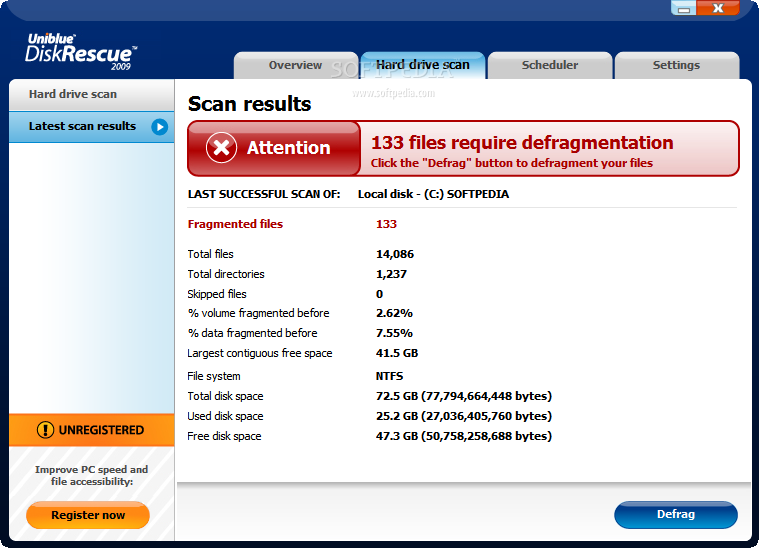Viewport: 759px width, 548px height.
Task: Click the 'Free disk space' label
Action: pyautogui.click(x=225, y=436)
